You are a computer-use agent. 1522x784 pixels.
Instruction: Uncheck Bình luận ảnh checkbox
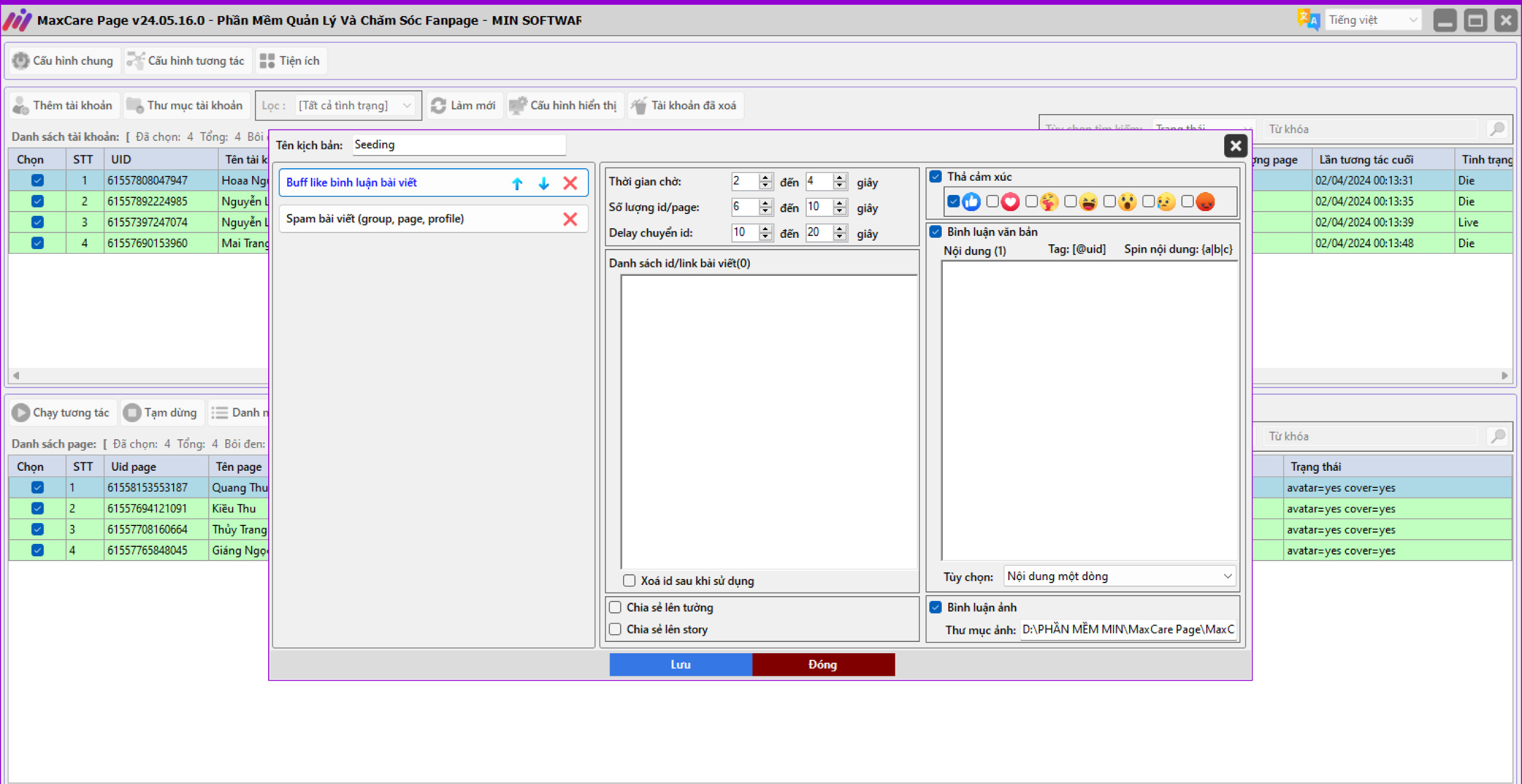(x=936, y=607)
